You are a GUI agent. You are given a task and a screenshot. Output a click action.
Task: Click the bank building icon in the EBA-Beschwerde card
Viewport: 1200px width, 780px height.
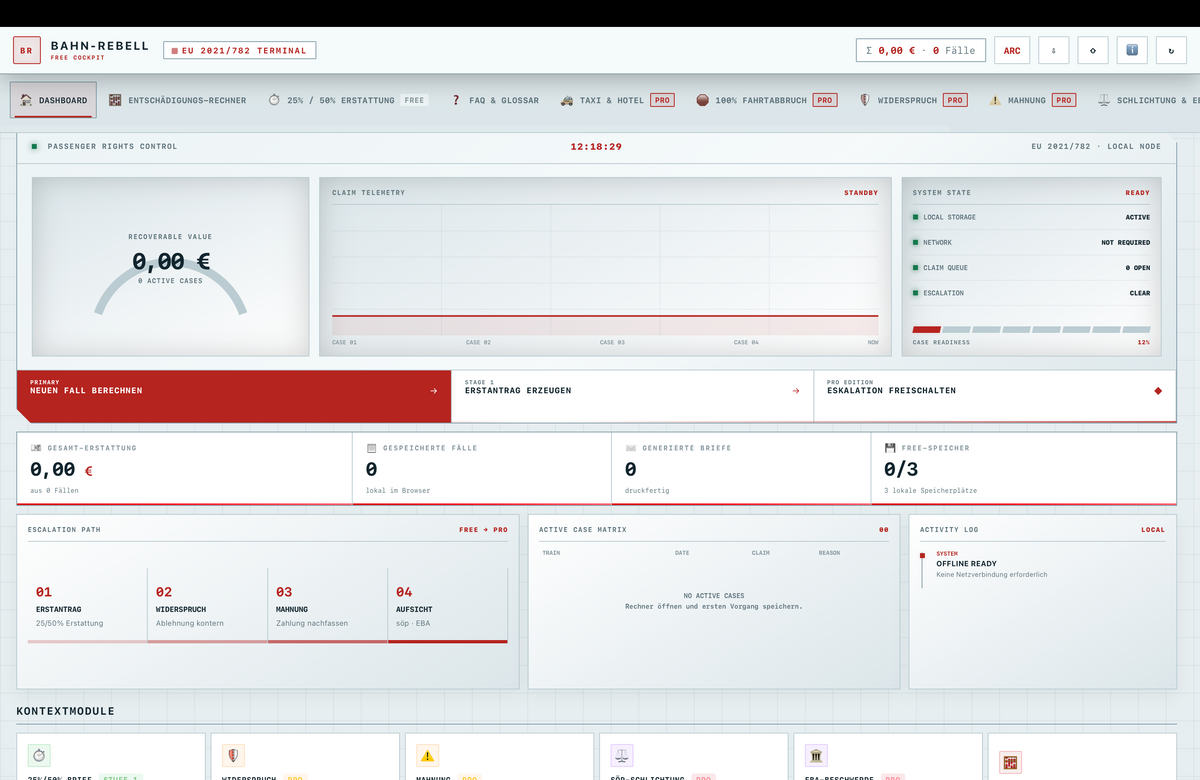coord(816,756)
